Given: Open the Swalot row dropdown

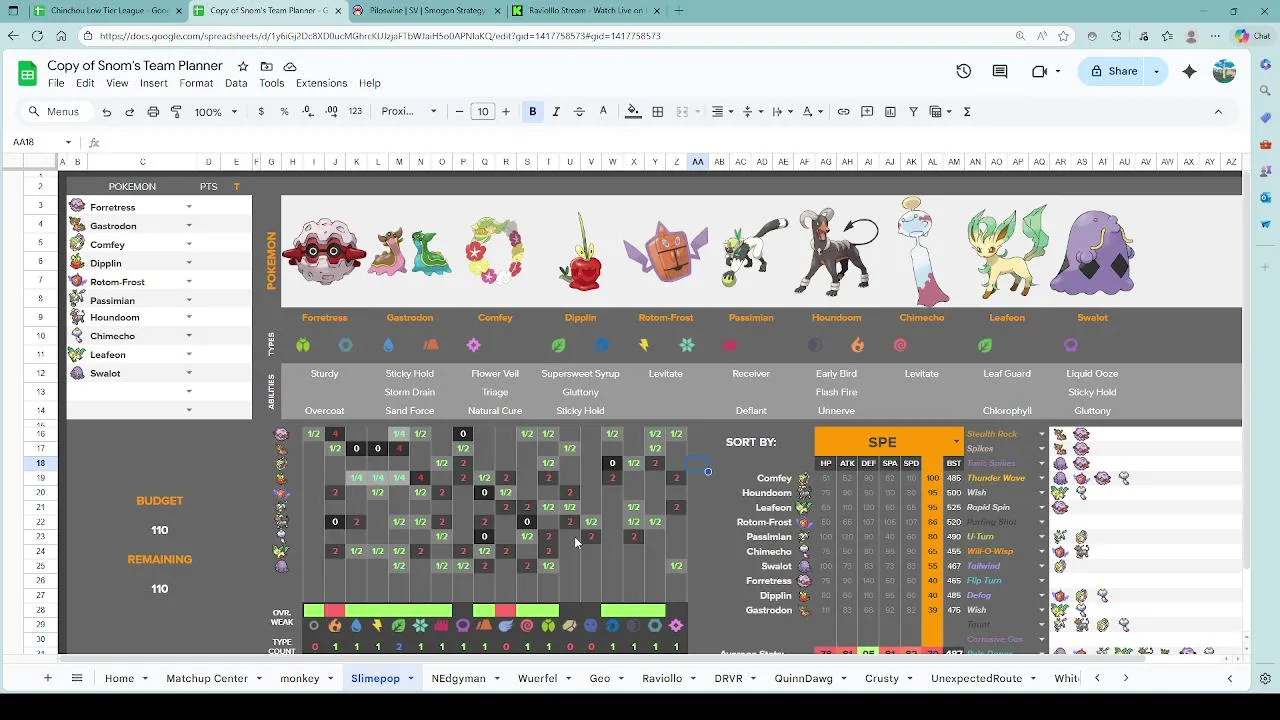Looking at the screenshot, I should coord(189,373).
